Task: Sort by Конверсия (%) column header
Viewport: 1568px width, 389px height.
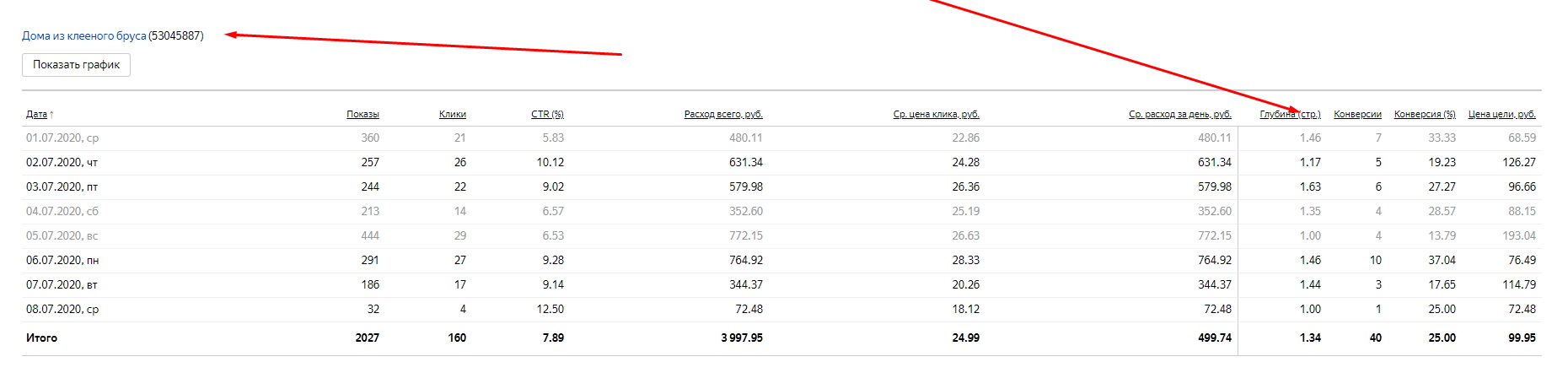Action: [x=1425, y=114]
